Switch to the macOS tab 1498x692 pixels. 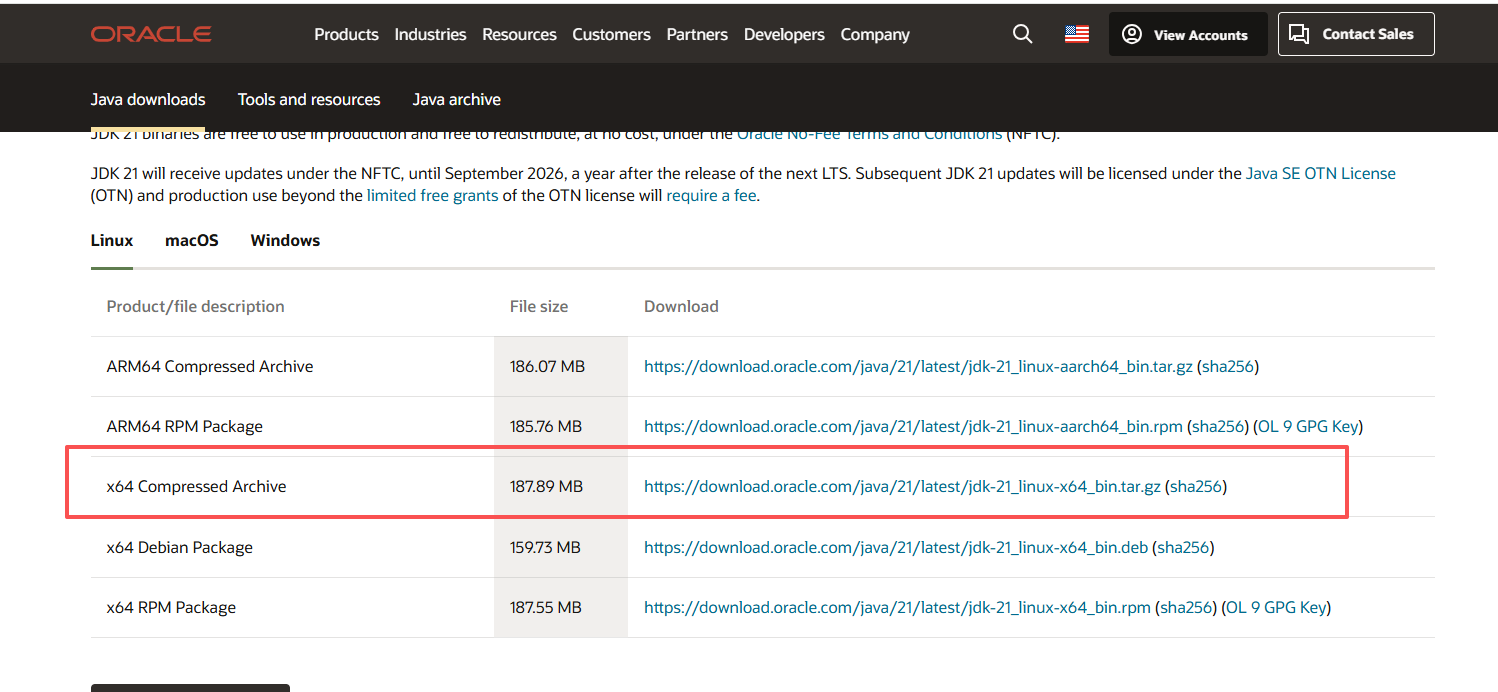coord(192,241)
